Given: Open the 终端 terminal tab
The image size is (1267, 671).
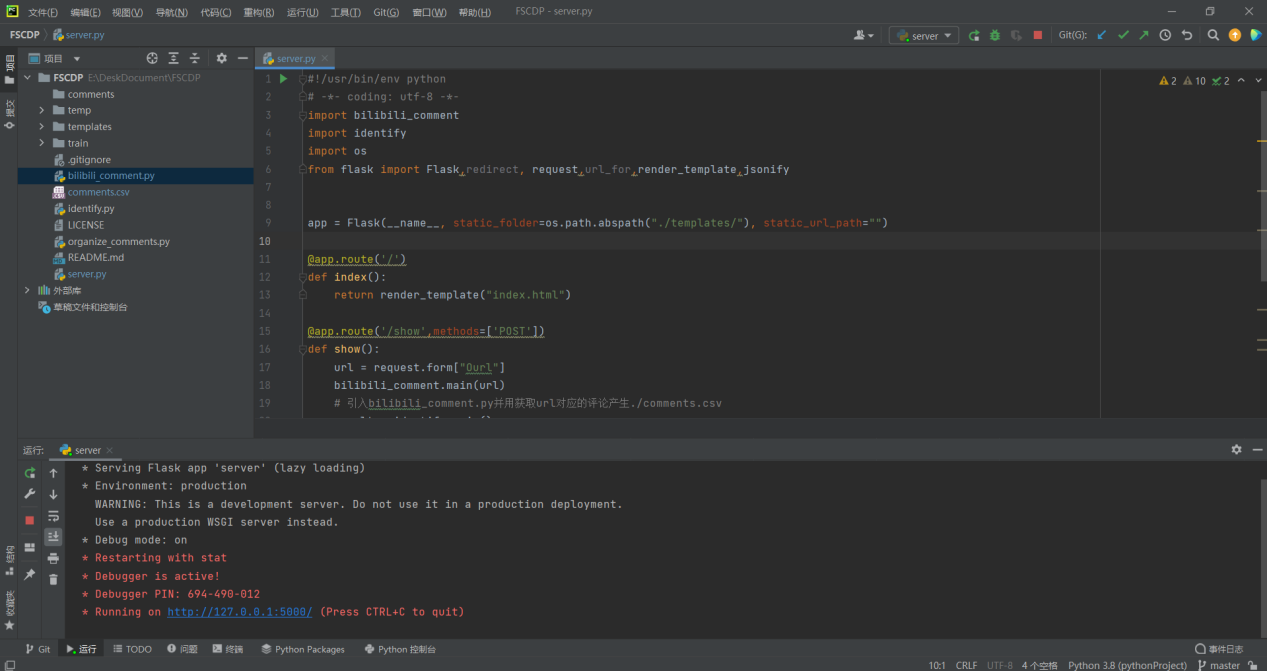Looking at the screenshot, I should (x=228, y=649).
